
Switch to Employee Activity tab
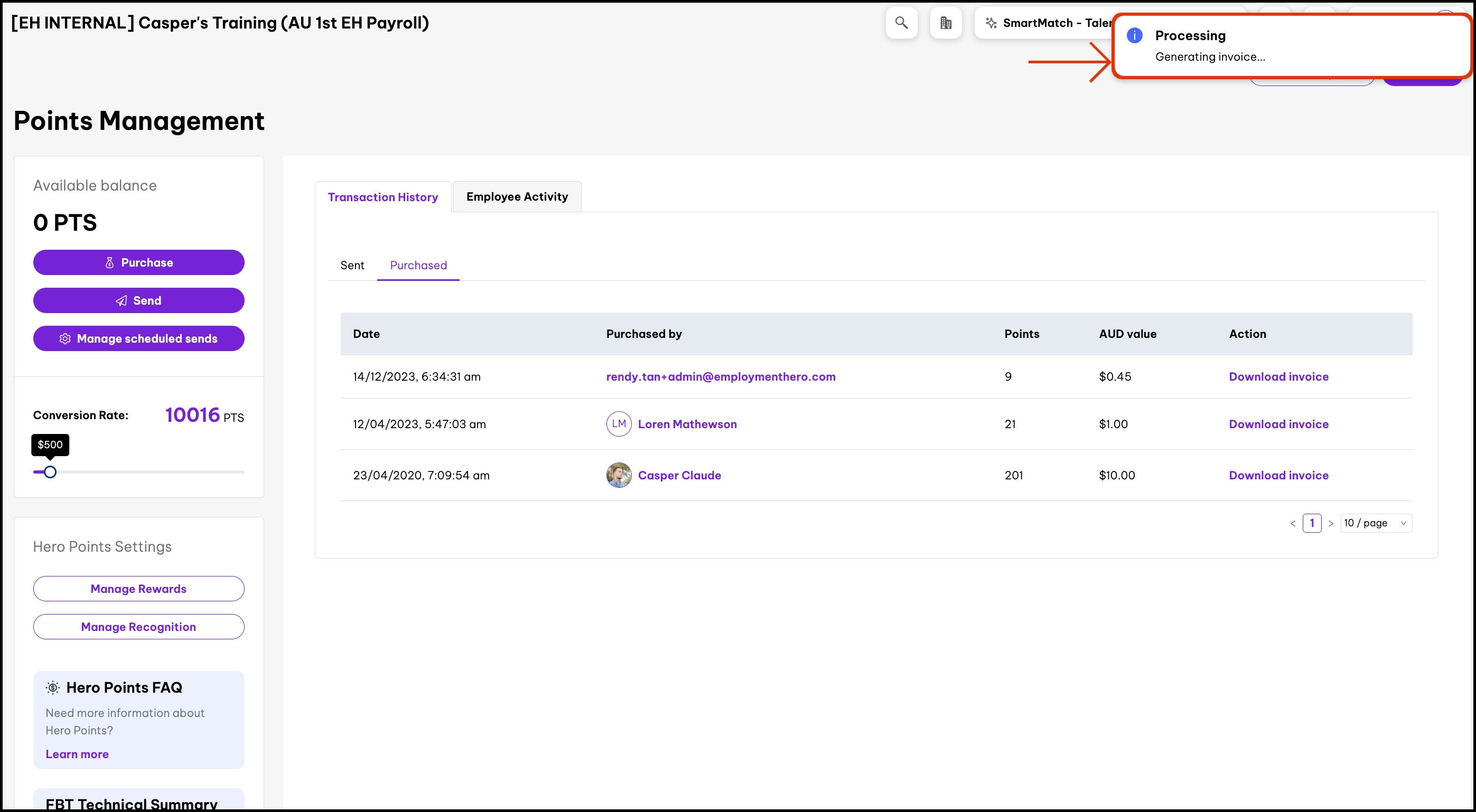tap(517, 197)
